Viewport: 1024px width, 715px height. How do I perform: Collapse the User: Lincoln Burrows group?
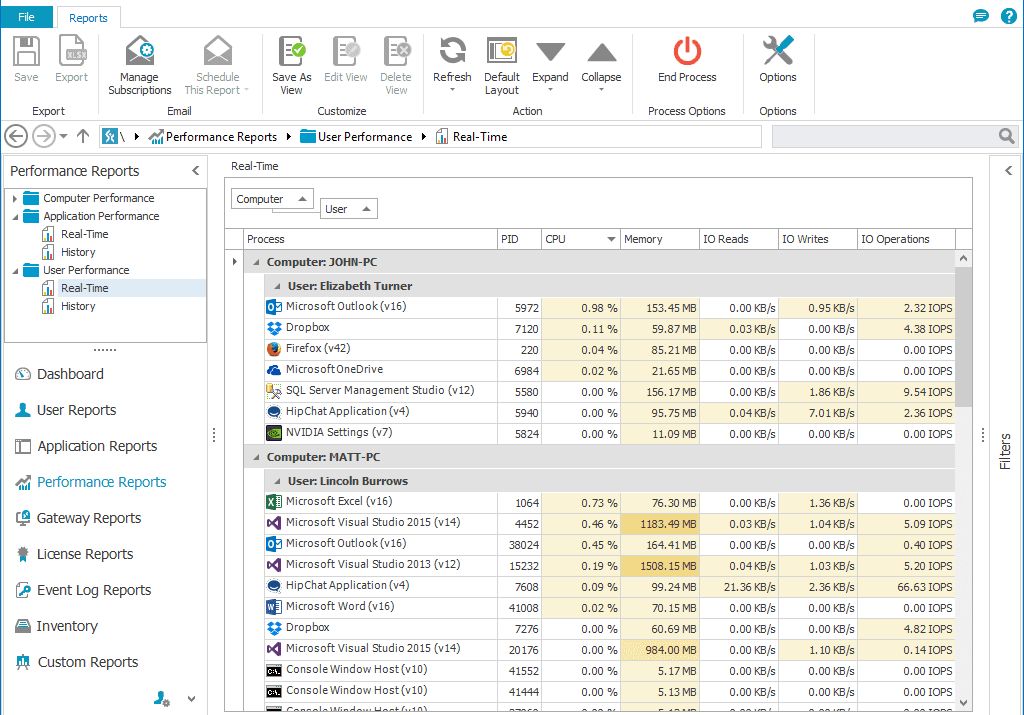pyautogui.click(x=277, y=481)
